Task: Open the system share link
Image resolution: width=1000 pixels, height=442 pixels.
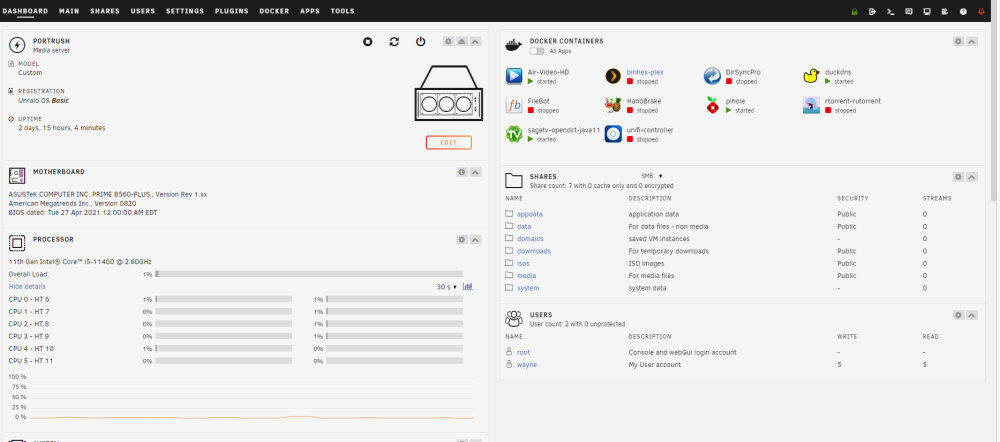Action: (x=527, y=288)
